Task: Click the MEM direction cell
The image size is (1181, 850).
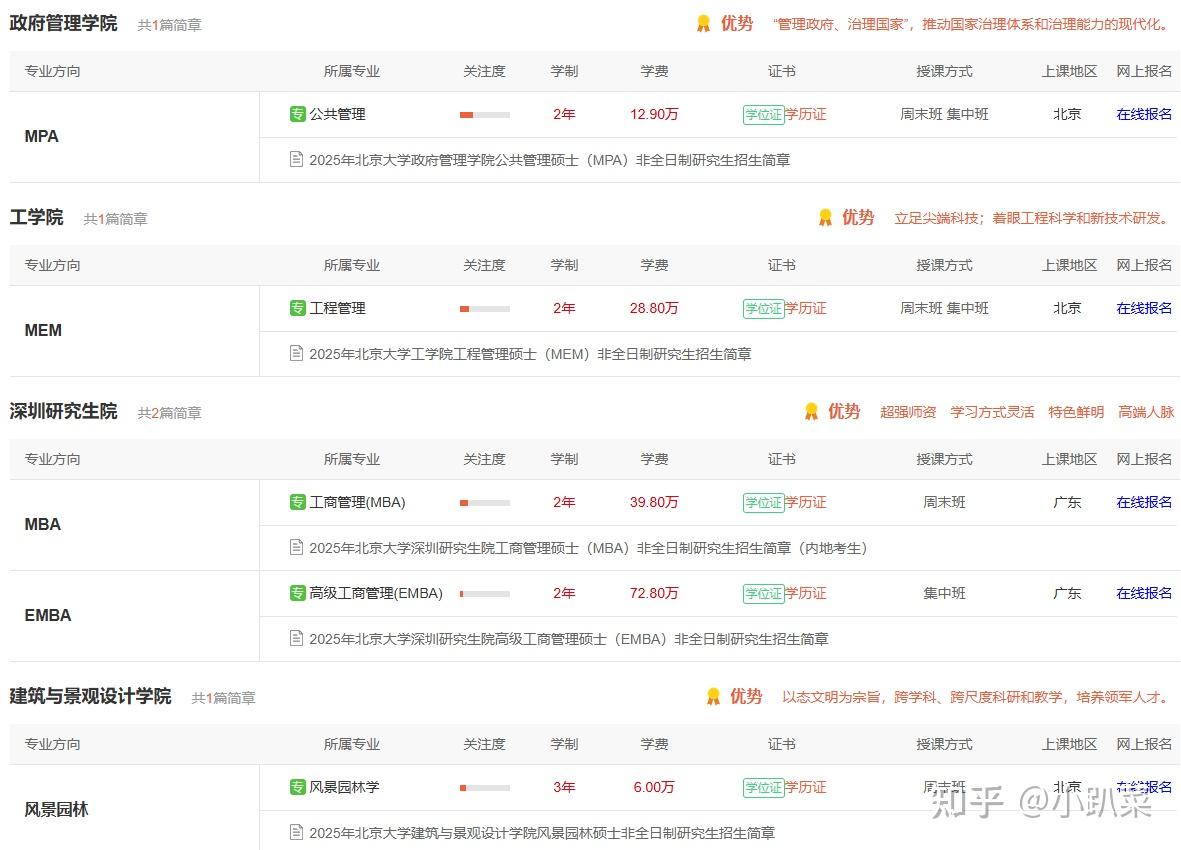Action: 134,331
